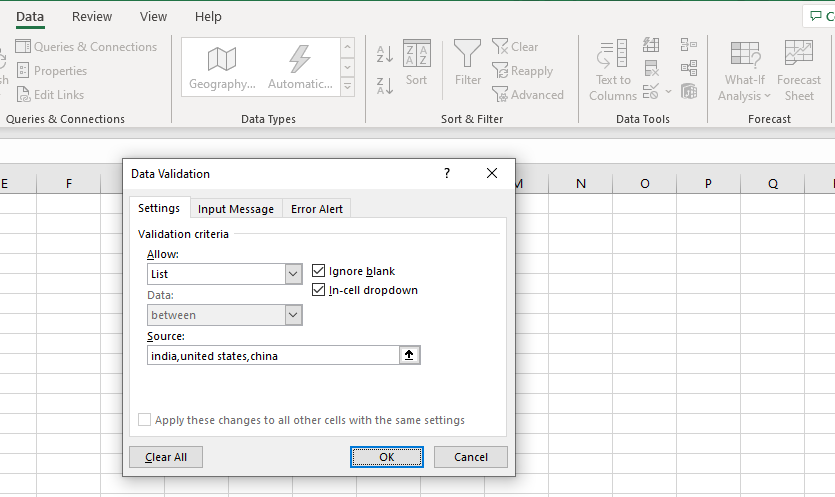Select column header F
The width and height of the screenshot is (835, 497).
[x=69, y=184]
